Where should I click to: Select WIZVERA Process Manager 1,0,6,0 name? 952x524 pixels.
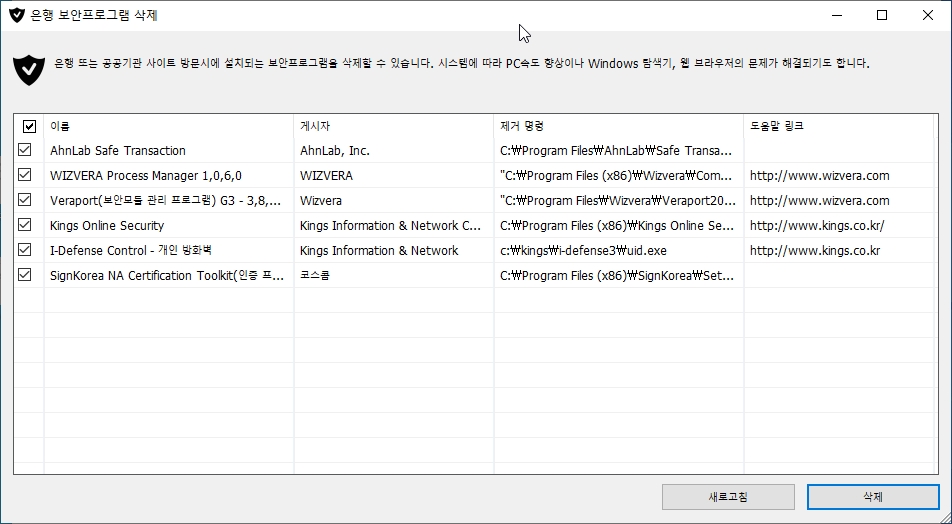click(x=146, y=175)
